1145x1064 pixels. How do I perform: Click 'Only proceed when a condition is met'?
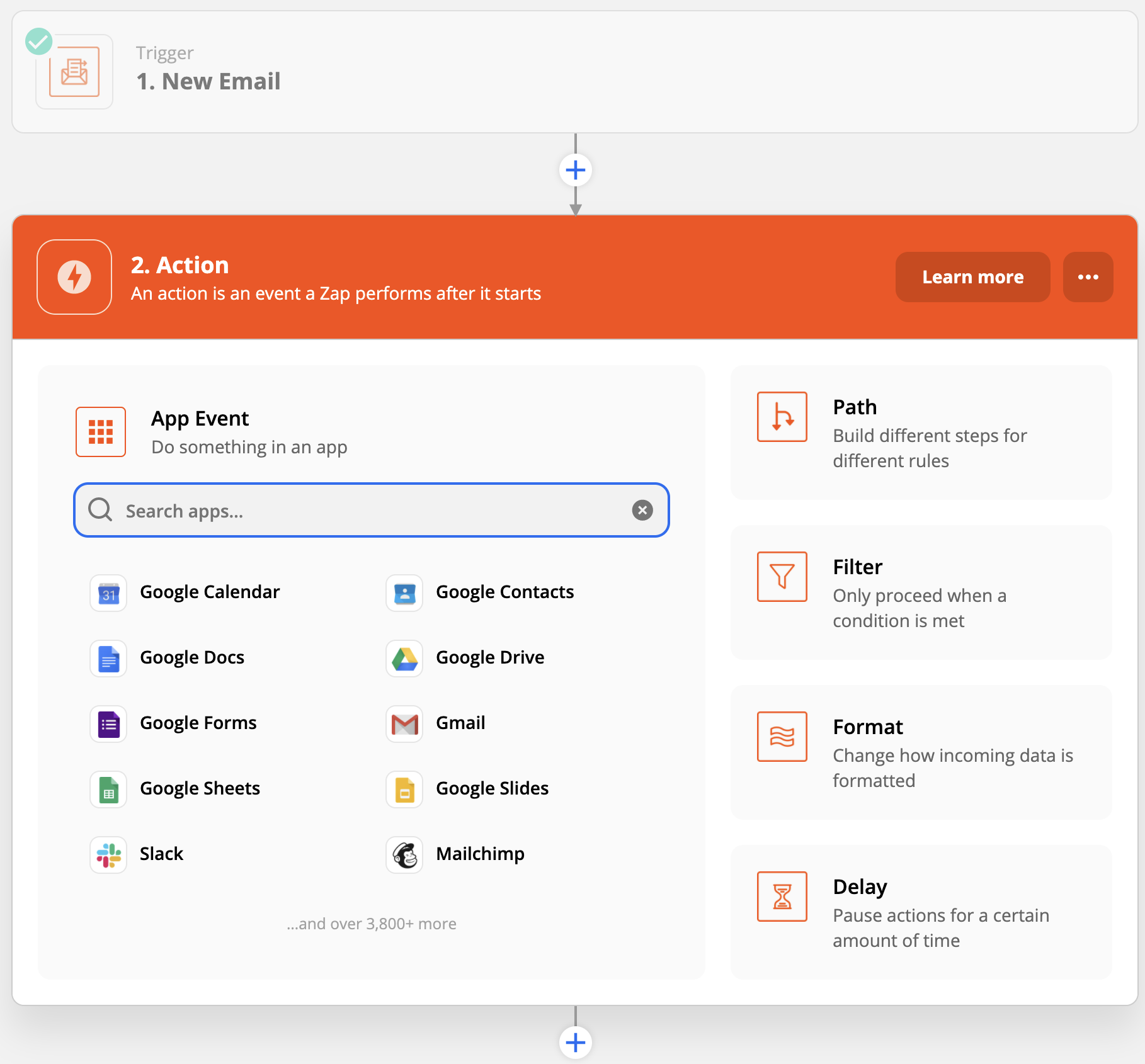(920, 608)
